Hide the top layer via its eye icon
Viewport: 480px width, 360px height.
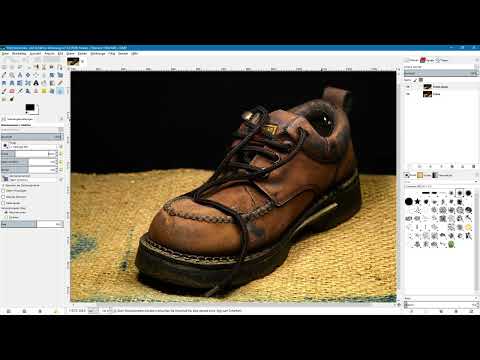(x=408, y=87)
